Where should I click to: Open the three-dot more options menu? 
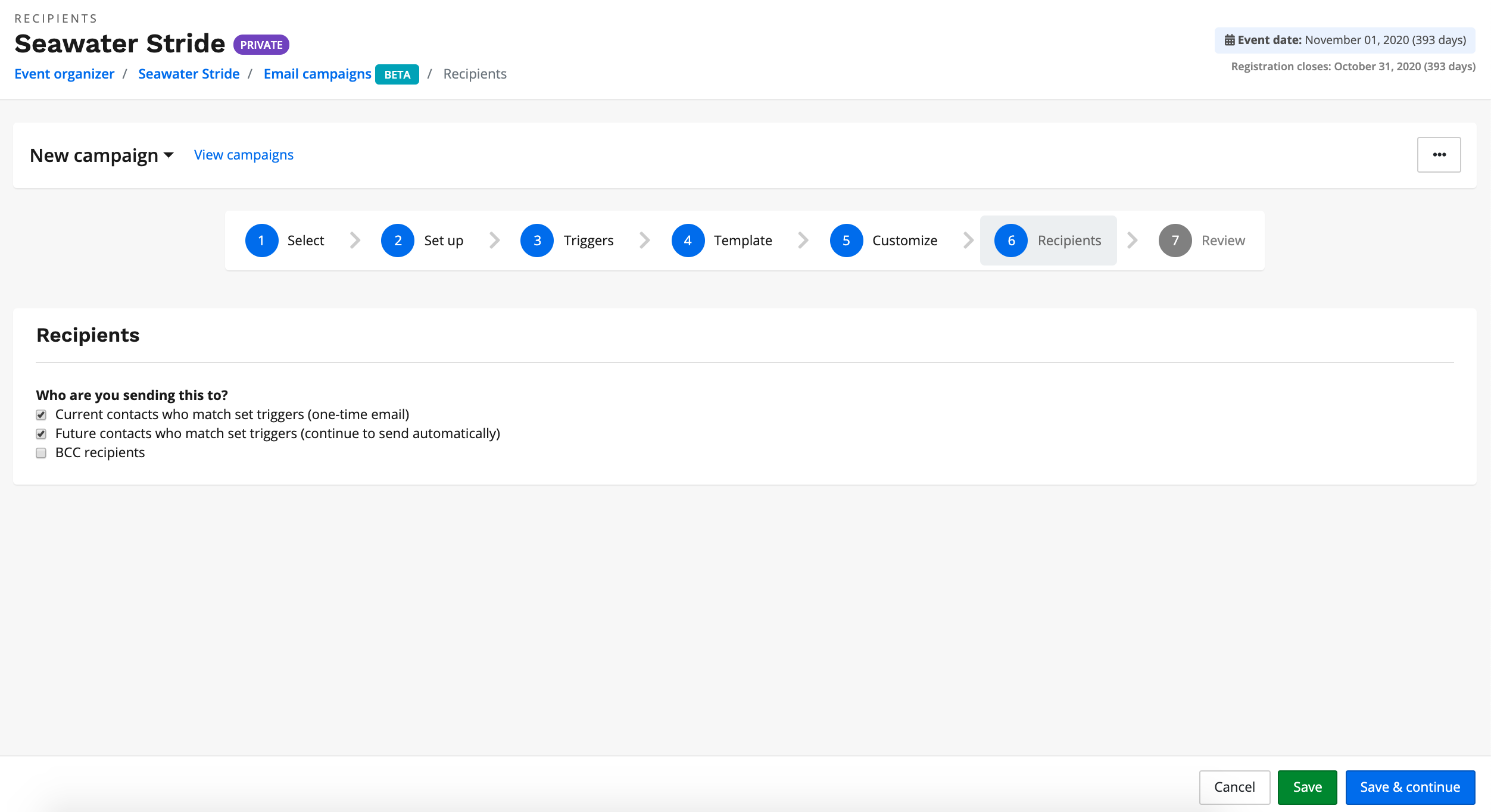1439,155
